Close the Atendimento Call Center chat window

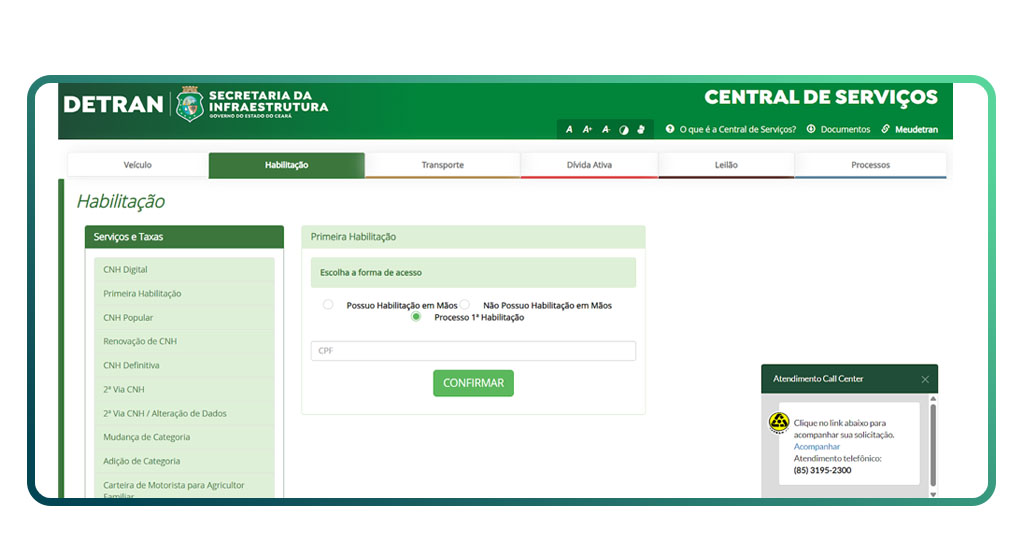(x=925, y=379)
